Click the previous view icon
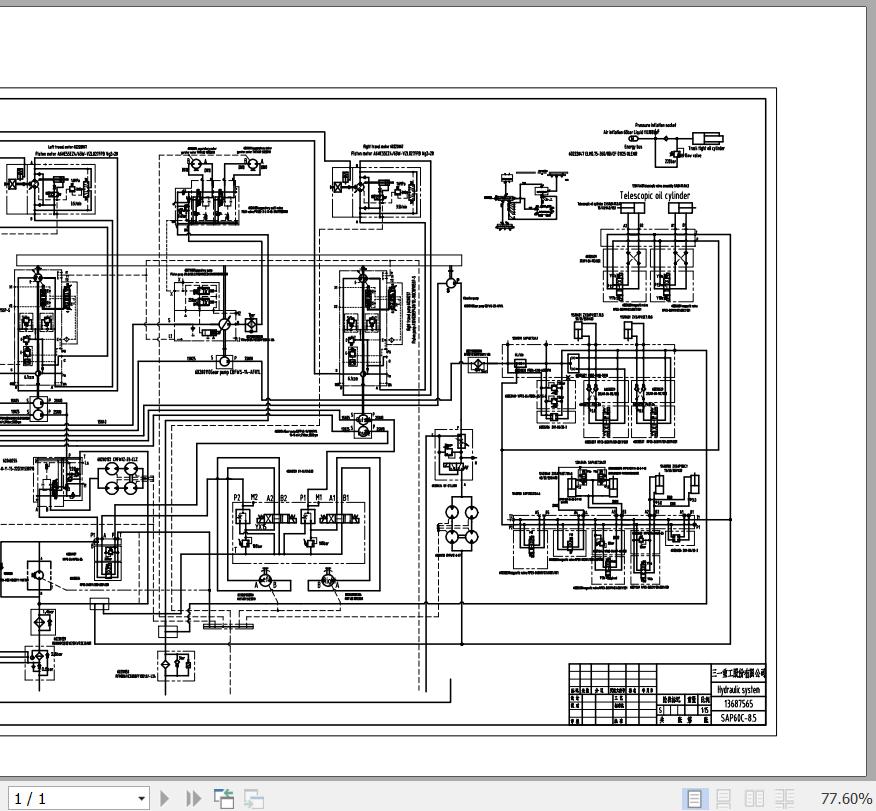 click(224, 798)
